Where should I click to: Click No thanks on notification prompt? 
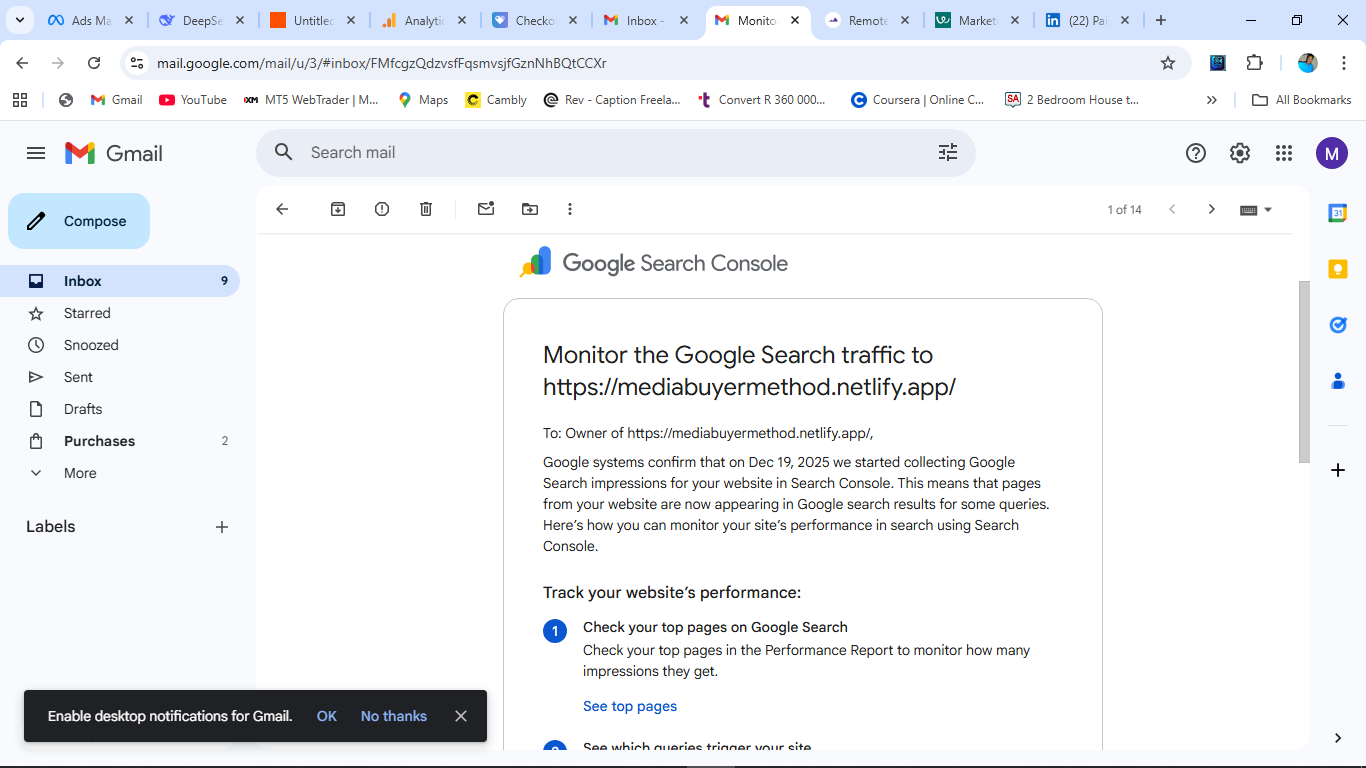pos(394,716)
